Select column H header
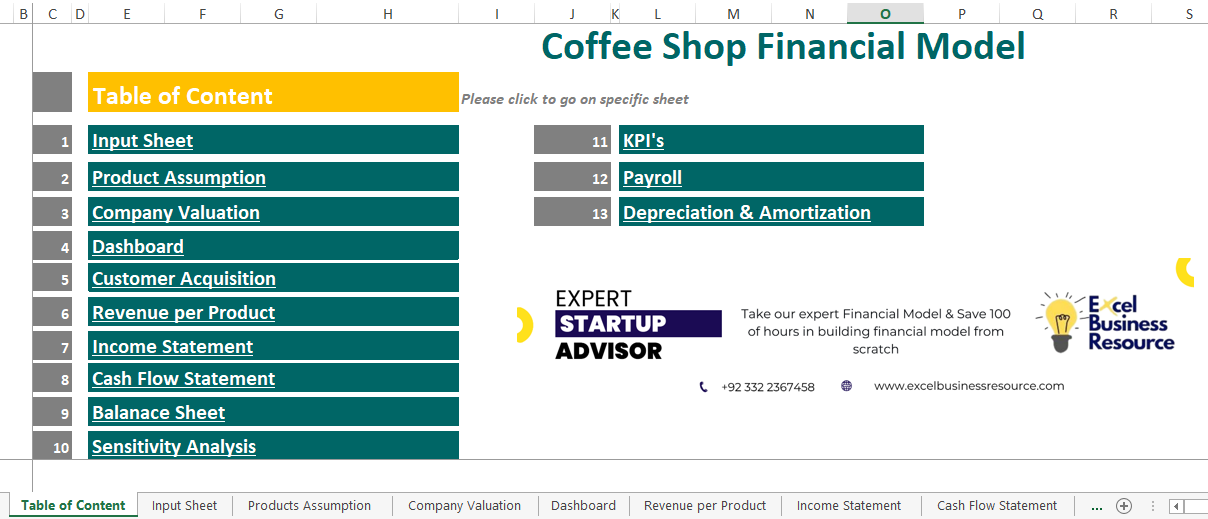The height and width of the screenshot is (519, 1208). click(x=388, y=13)
